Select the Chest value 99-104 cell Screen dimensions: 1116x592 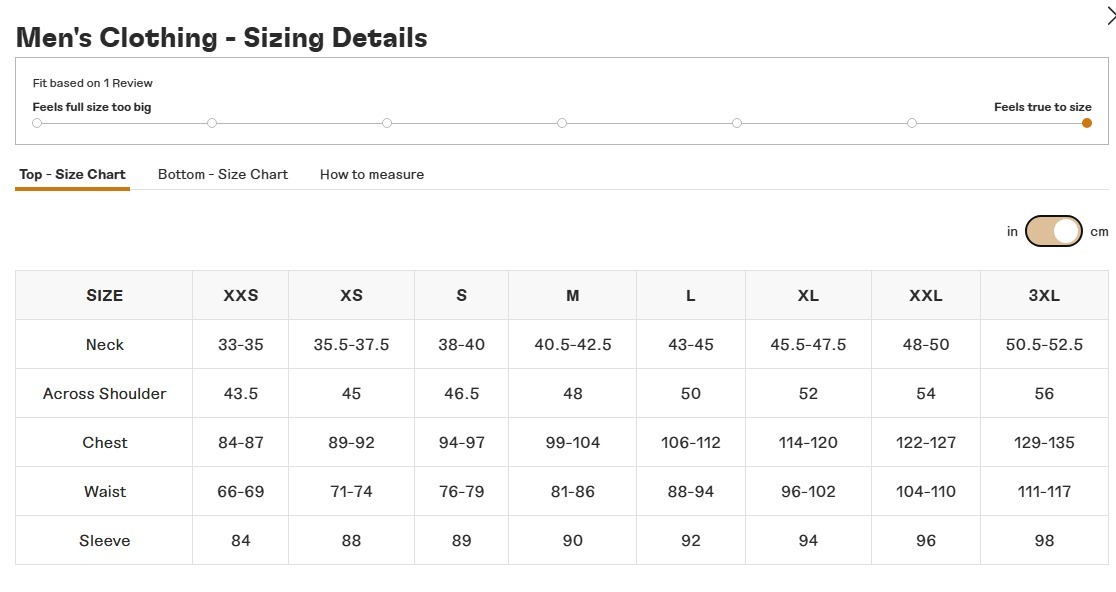[572, 442]
